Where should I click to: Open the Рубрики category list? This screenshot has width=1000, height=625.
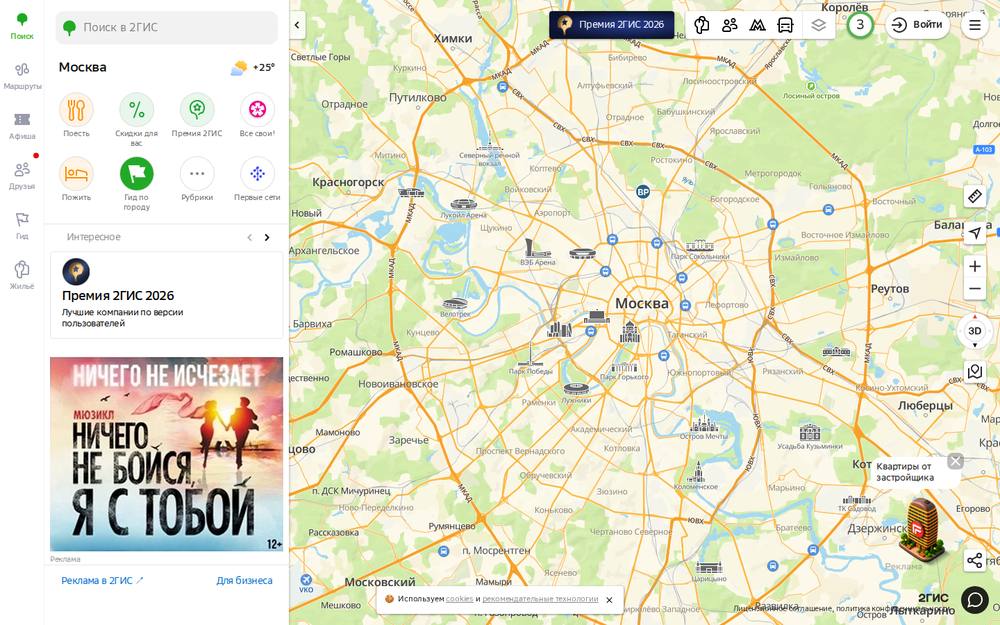click(197, 179)
